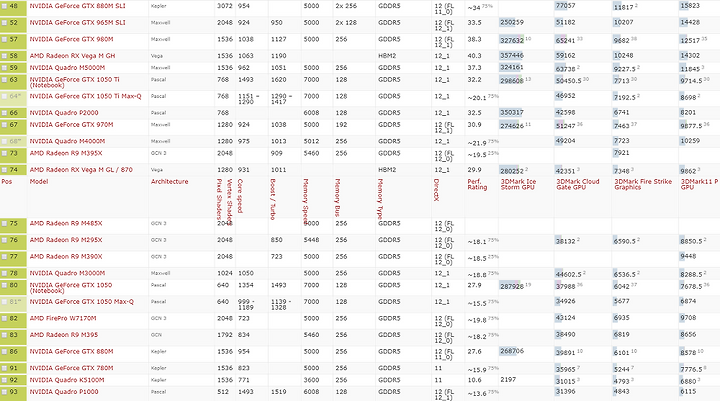Visit AMD Radeon RX Vega M GH page
This screenshot has width=720, height=401.
(72, 56)
